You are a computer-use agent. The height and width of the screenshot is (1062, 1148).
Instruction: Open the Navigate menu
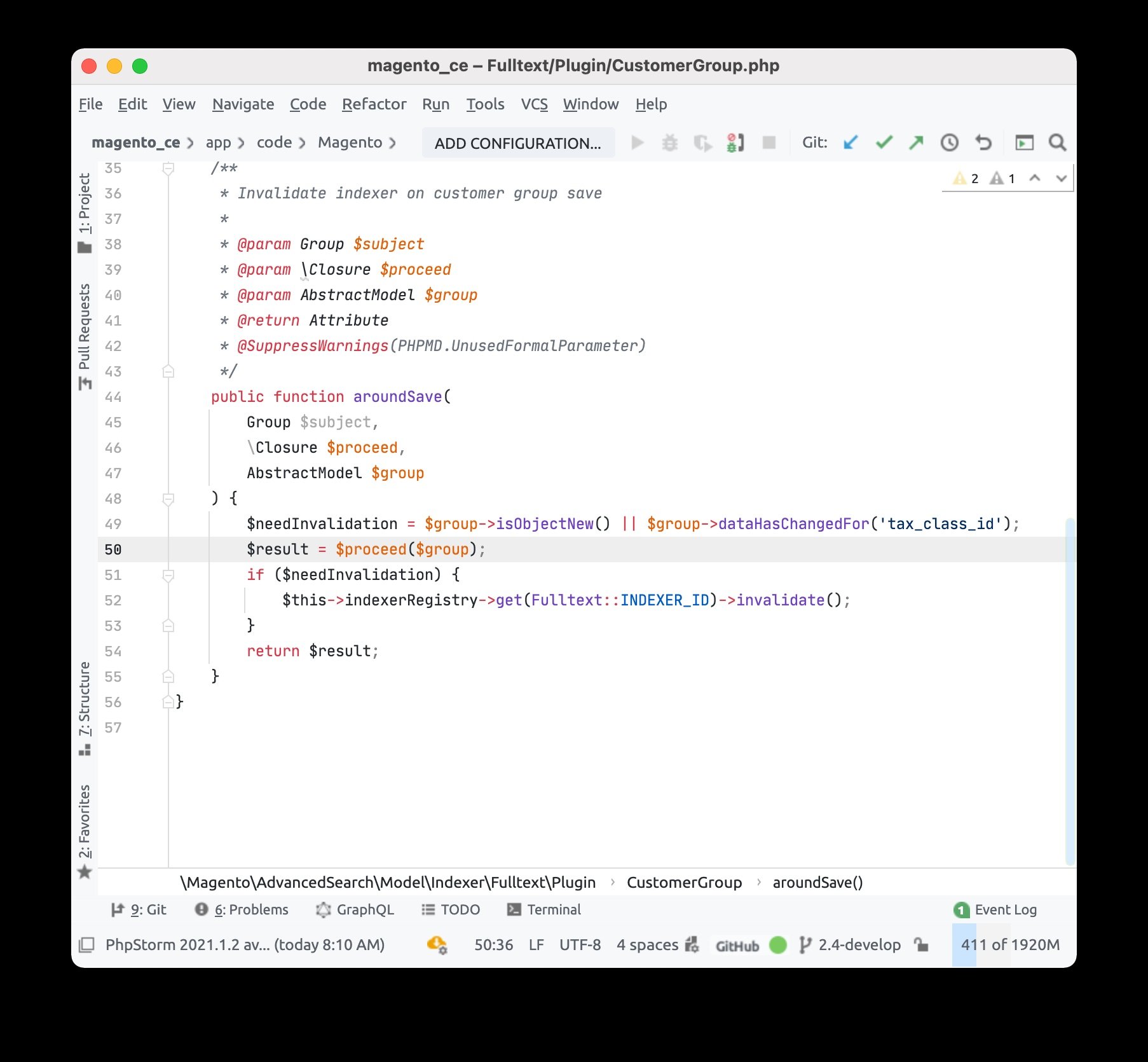coord(243,104)
